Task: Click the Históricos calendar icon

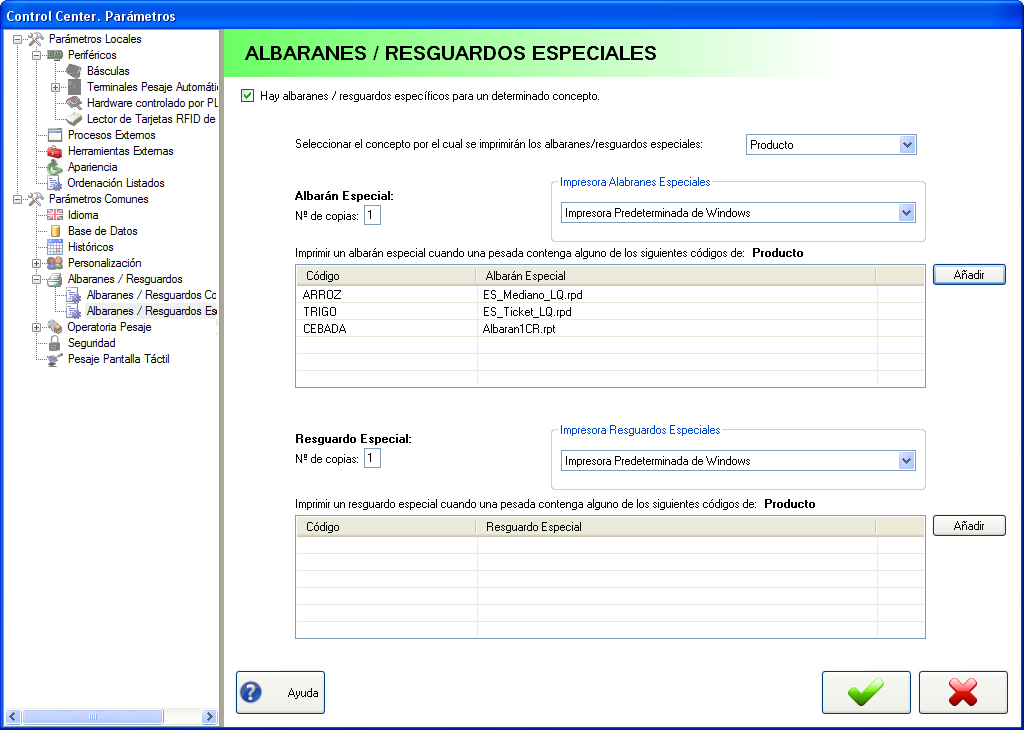Action: pyautogui.click(x=55, y=247)
